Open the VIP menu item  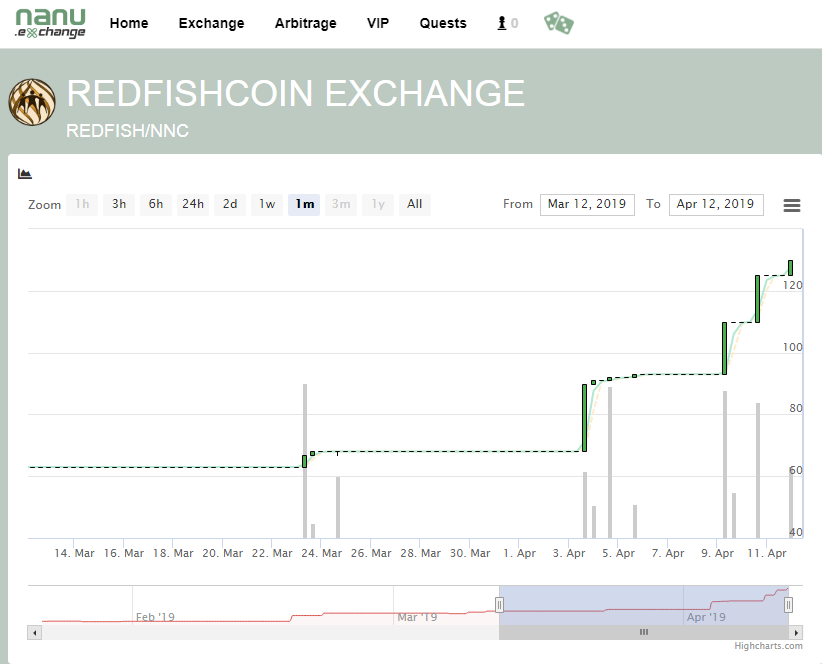[x=378, y=23]
